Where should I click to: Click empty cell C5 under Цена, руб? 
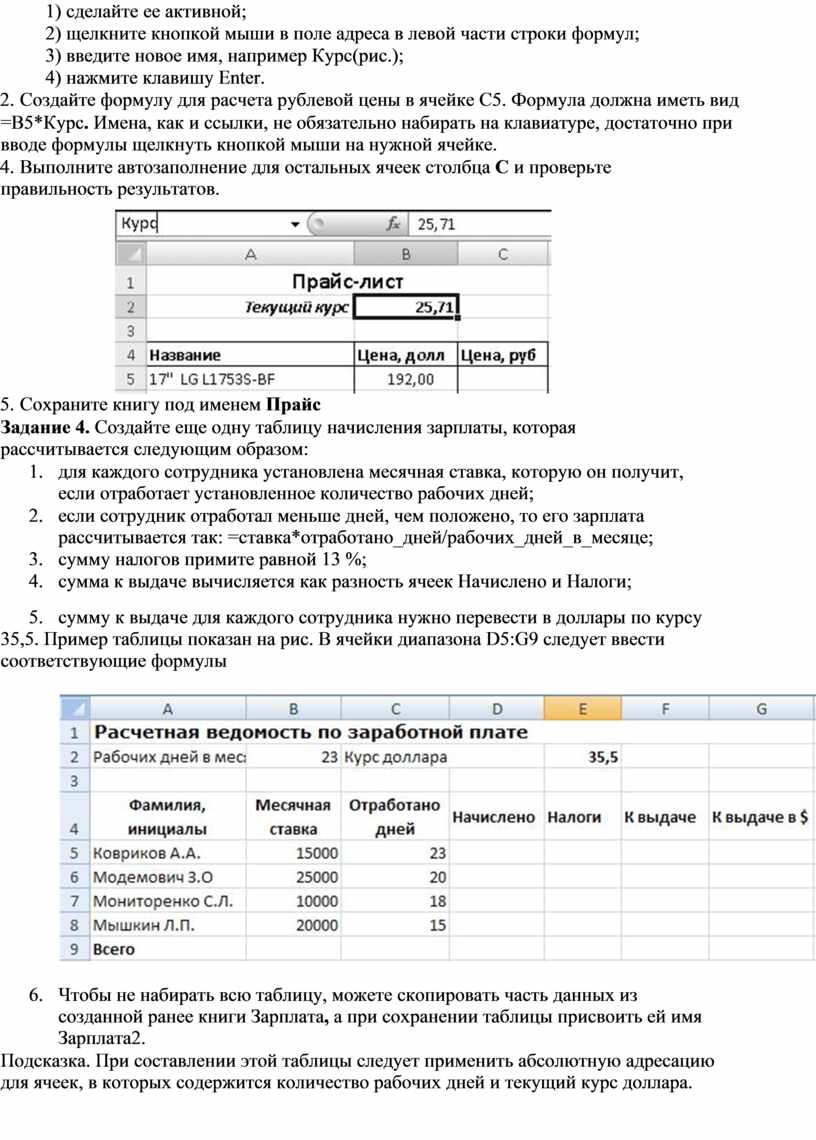coord(503,379)
